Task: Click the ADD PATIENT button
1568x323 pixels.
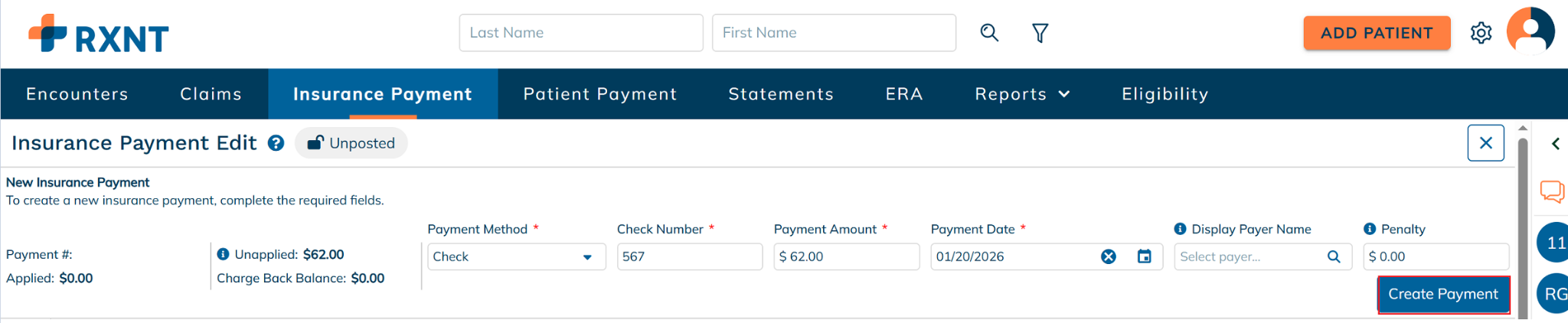Action: [1377, 33]
